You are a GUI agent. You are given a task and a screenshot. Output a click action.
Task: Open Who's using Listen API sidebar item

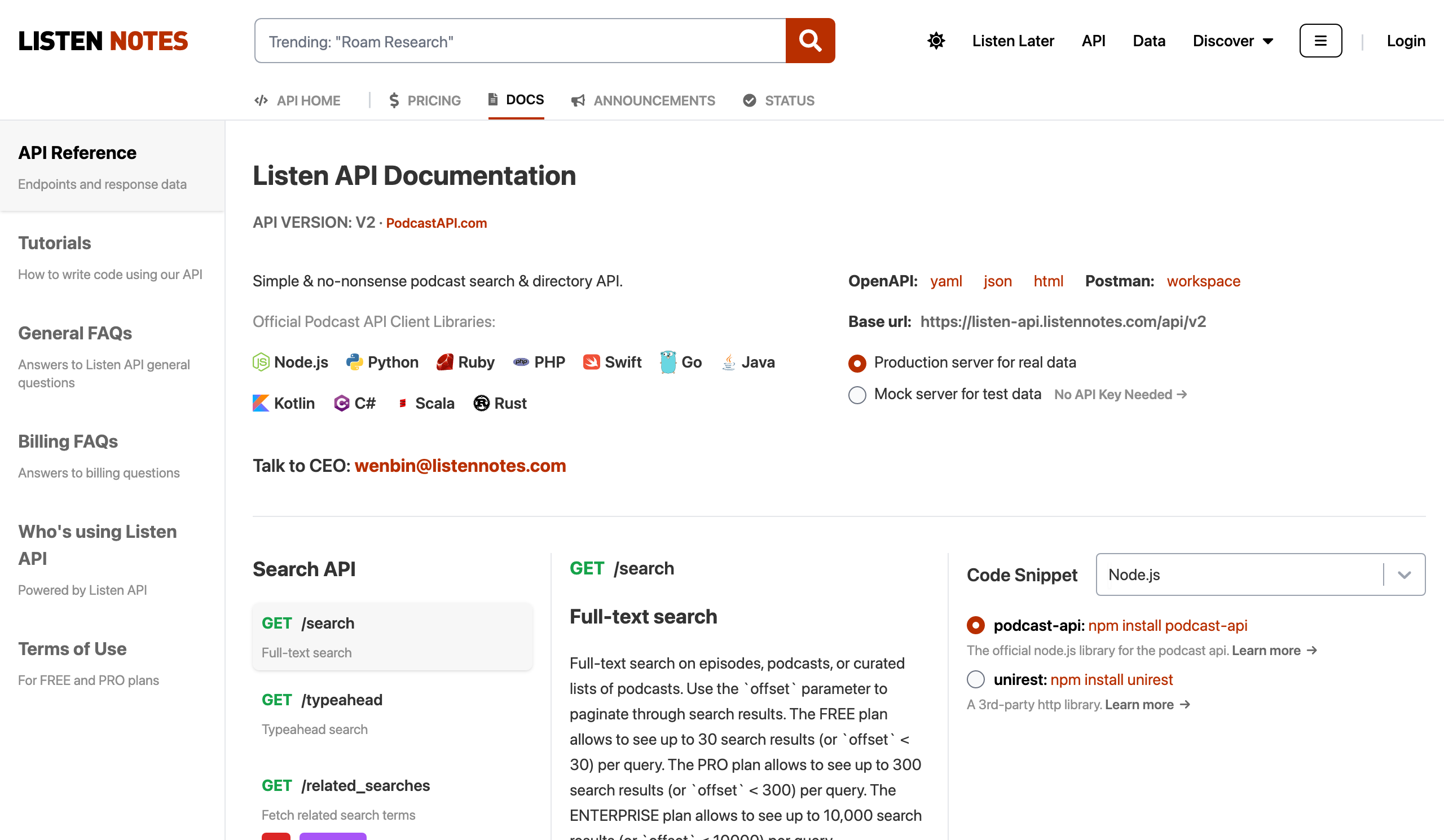pos(112,559)
